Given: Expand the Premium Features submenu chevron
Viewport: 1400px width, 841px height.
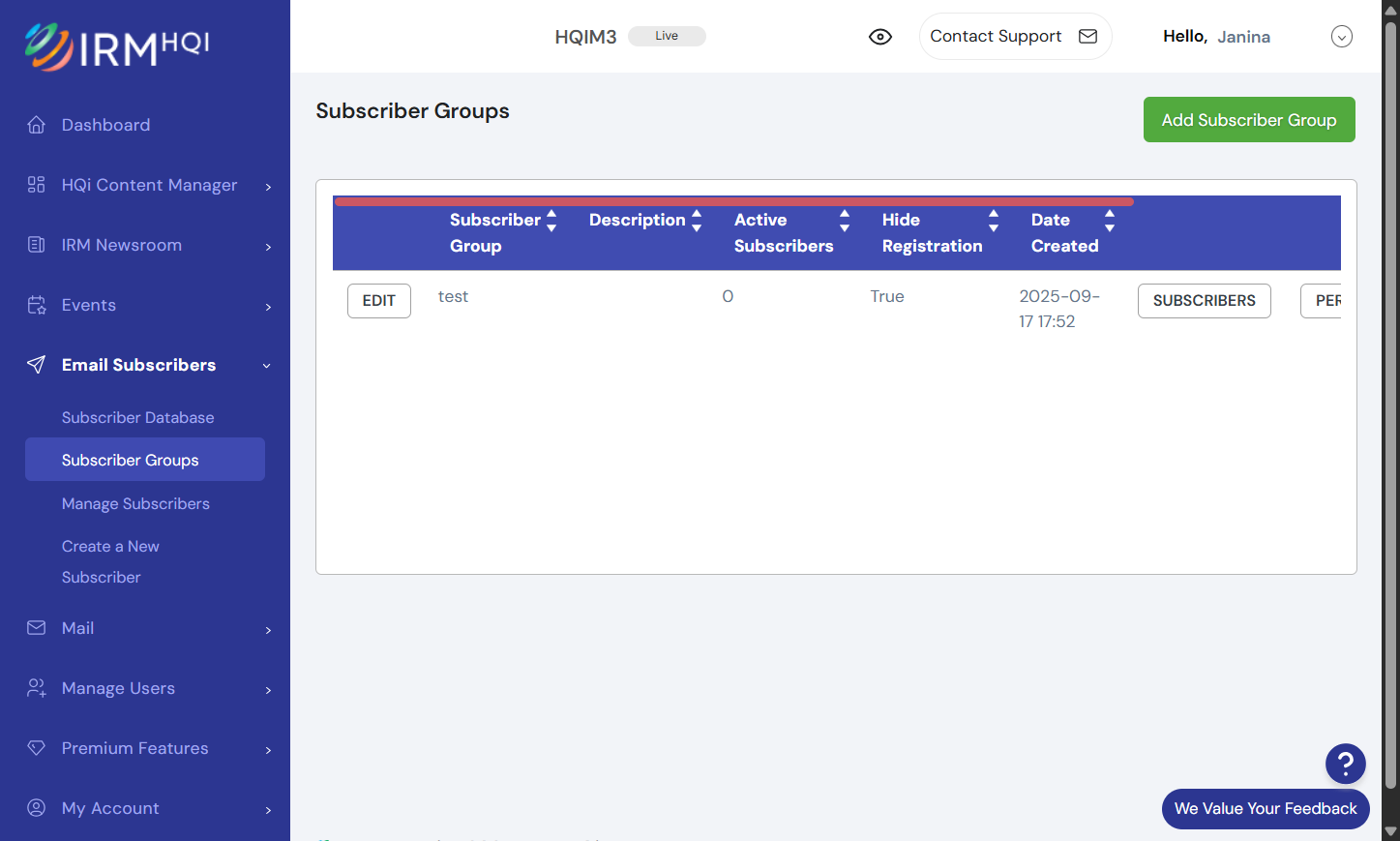Looking at the screenshot, I should (x=268, y=749).
